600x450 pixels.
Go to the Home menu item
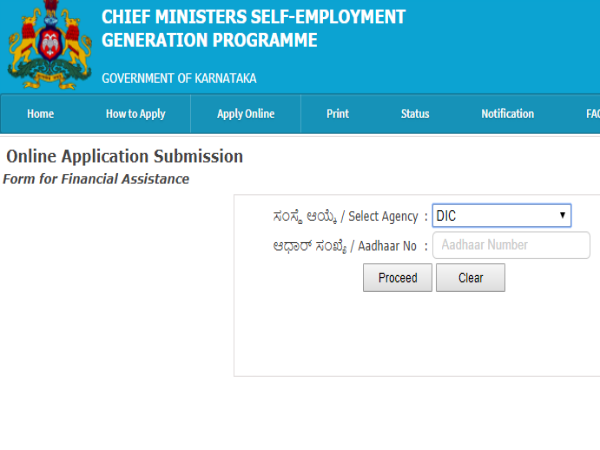pyautogui.click(x=41, y=114)
